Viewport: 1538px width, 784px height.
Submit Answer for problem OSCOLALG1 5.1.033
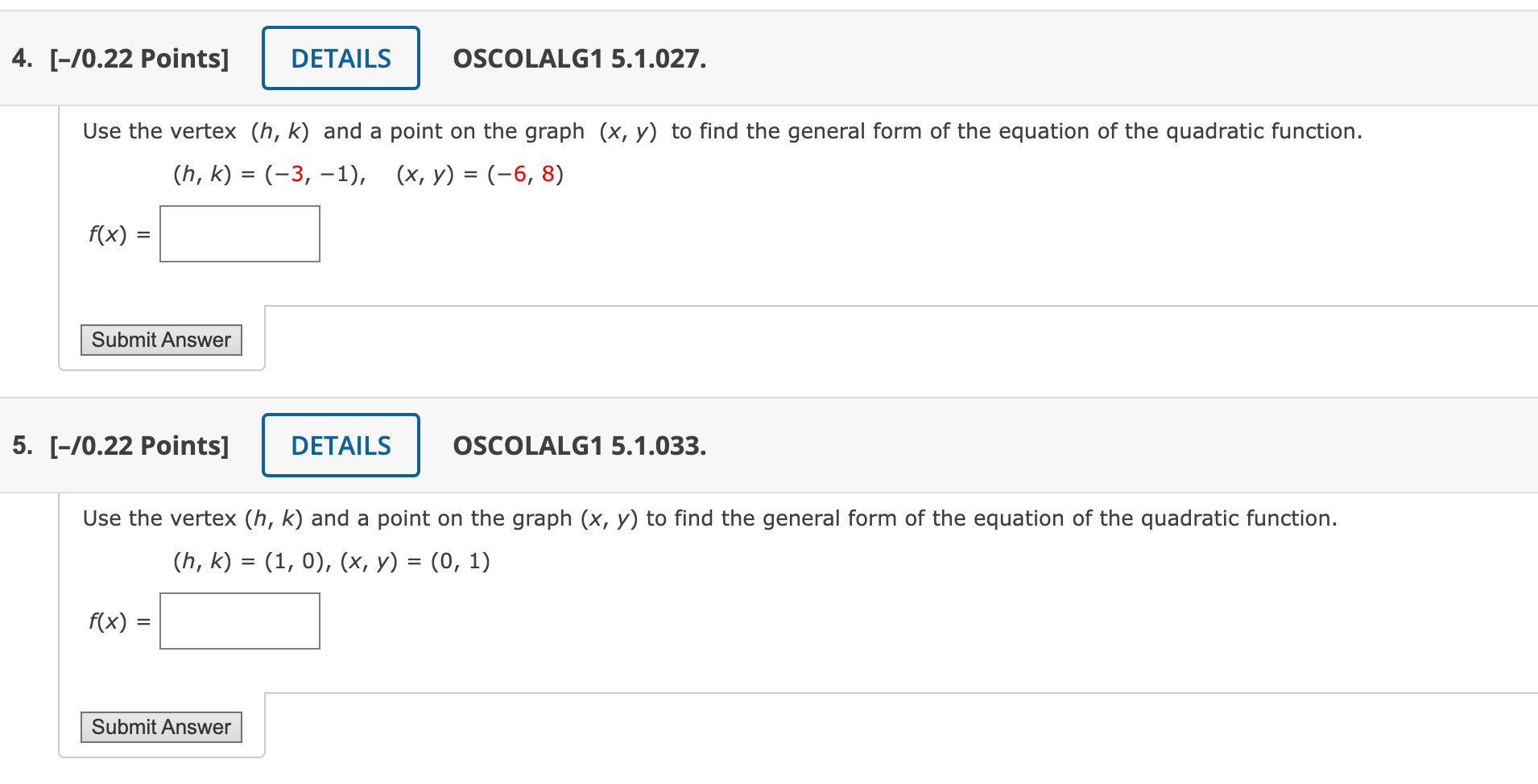pyautogui.click(x=160, y=726)
